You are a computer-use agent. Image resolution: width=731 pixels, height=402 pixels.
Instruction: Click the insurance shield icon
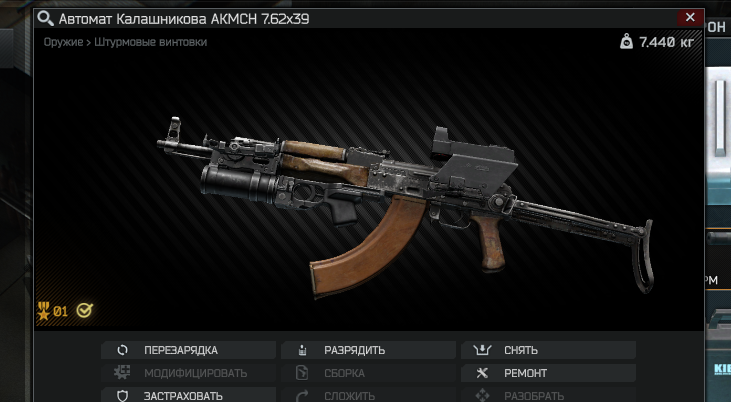coord(122,396)
